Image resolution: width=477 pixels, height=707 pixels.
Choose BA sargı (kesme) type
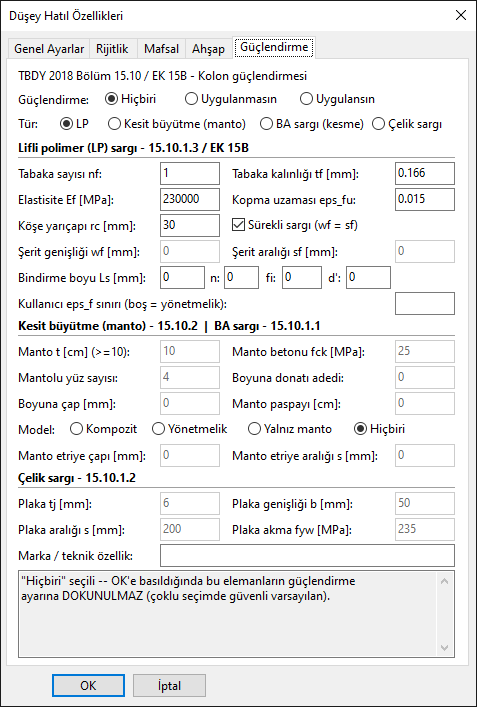pyautogui.click(x=312, y=124)
